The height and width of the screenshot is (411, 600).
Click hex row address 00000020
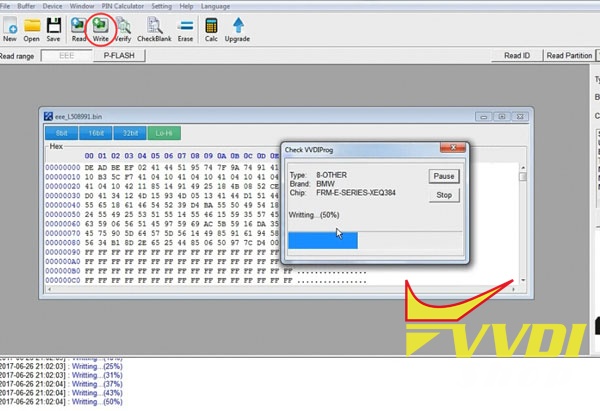point(63,186)
